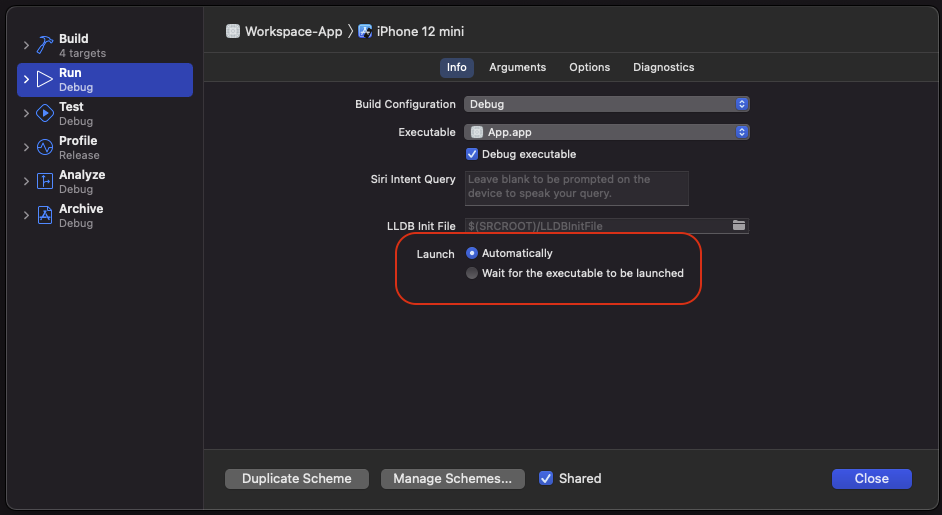Viewport: 942px width, 515px height.
Task: Expand the Test action chevron
Action: coord(26,113)
